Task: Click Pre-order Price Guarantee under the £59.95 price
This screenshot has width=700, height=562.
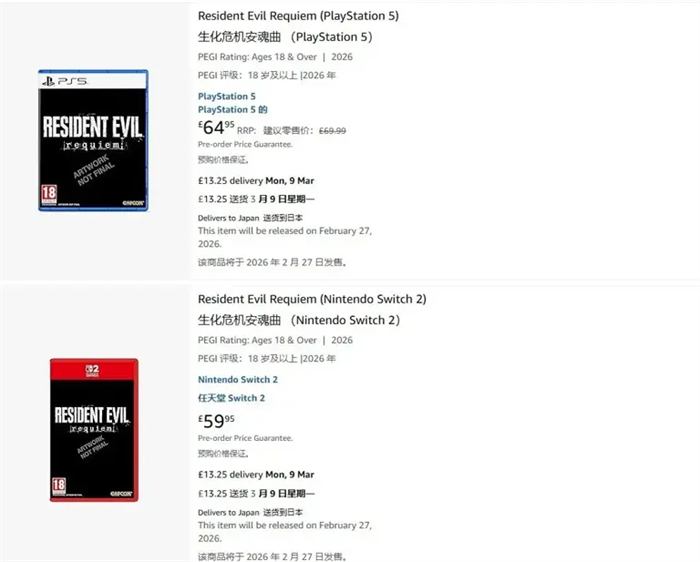Action: [x=245, y=438]
